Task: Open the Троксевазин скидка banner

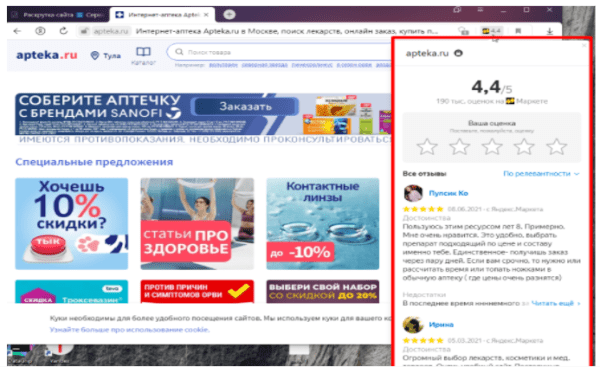Action: pos(72,292)
